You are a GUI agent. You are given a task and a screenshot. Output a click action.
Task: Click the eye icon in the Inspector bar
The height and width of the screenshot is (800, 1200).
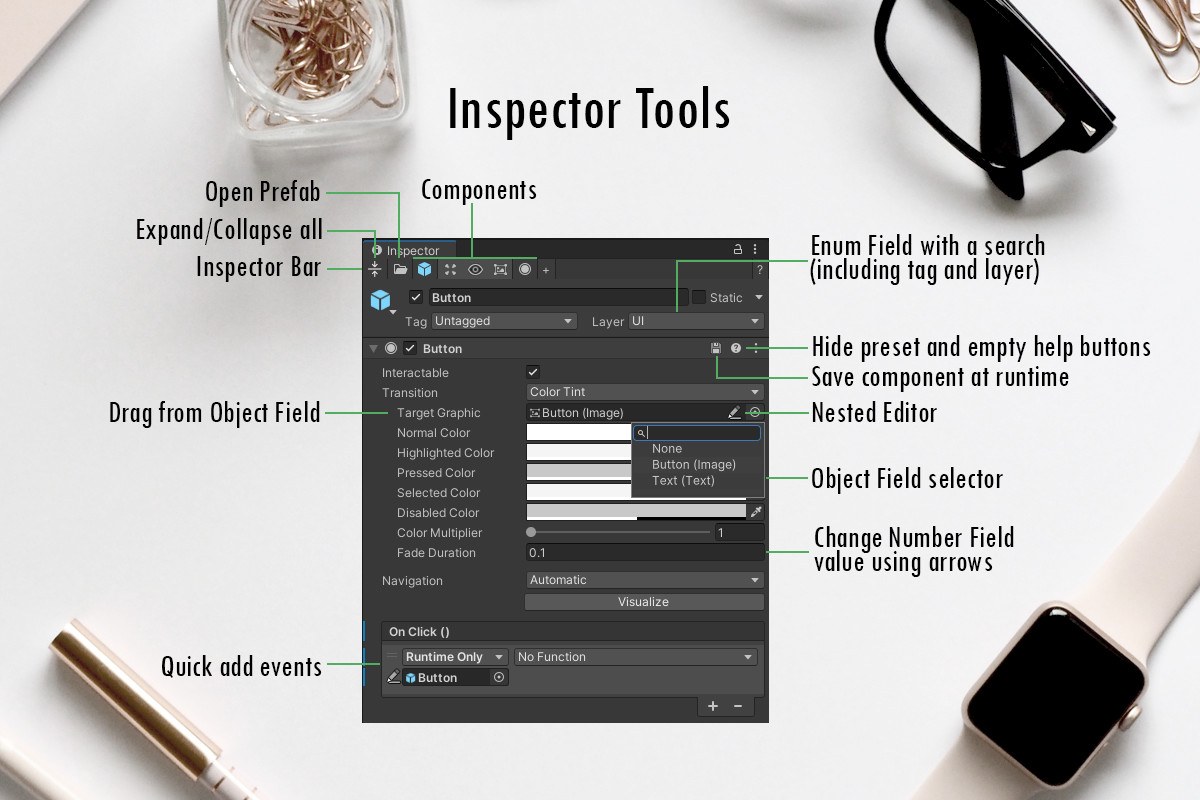coord(475,270)
